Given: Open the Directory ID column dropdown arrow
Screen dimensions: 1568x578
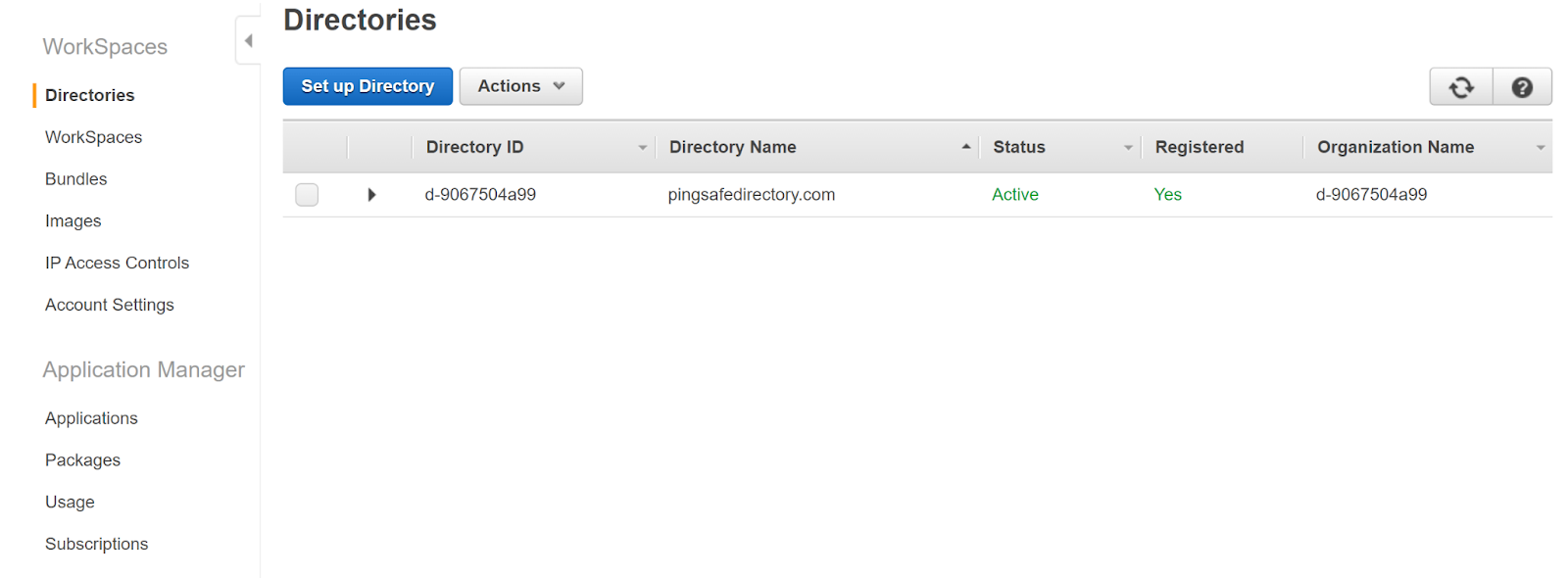Looking at the screenshot, I should click(x=643, y=148).
